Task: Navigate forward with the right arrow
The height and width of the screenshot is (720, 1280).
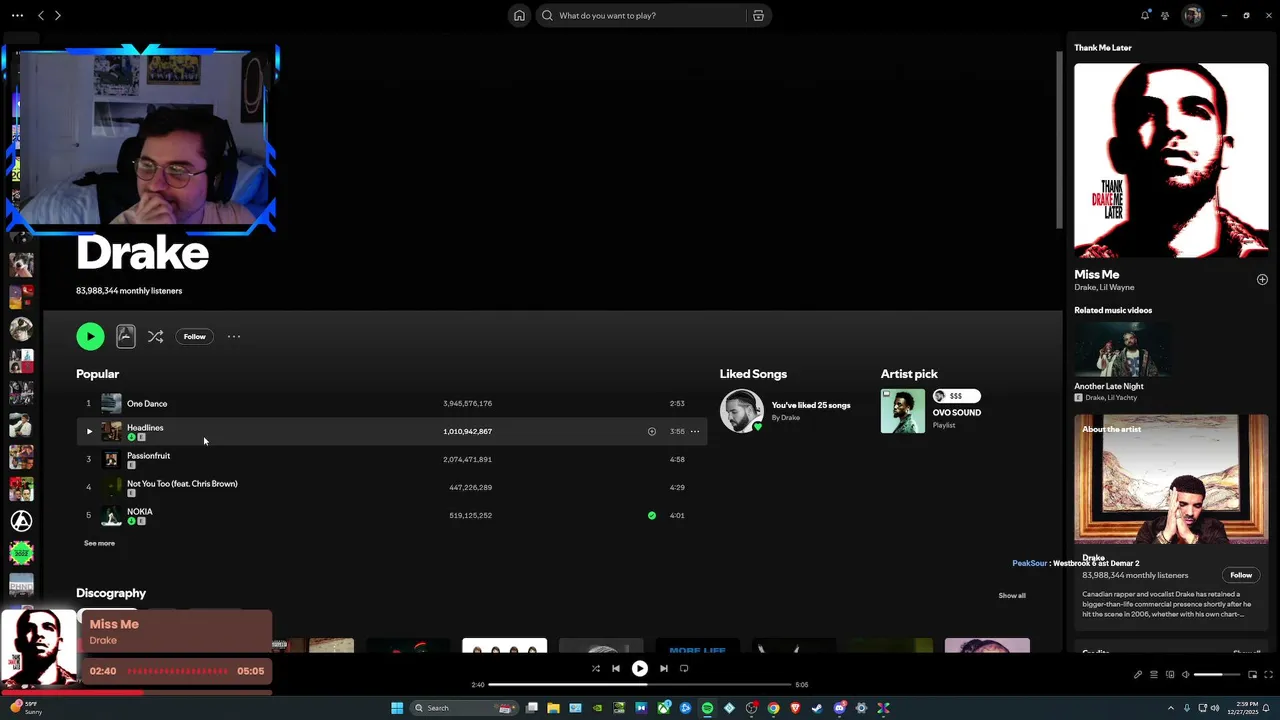Action: point(57,15)
